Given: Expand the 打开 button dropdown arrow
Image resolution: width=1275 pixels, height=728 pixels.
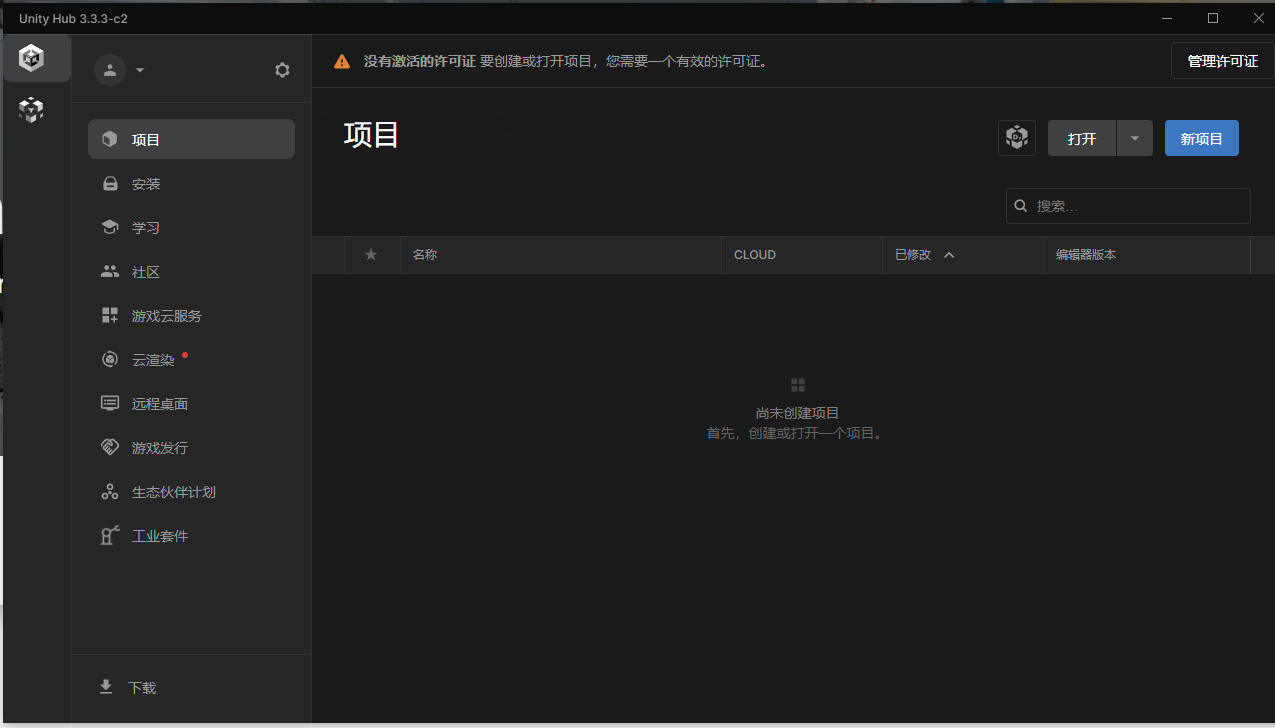Looking at the screenshot, I should coord(1134,138).
